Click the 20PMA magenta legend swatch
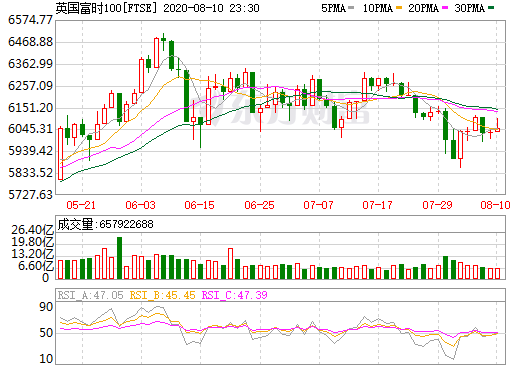 tap(445, 8)
